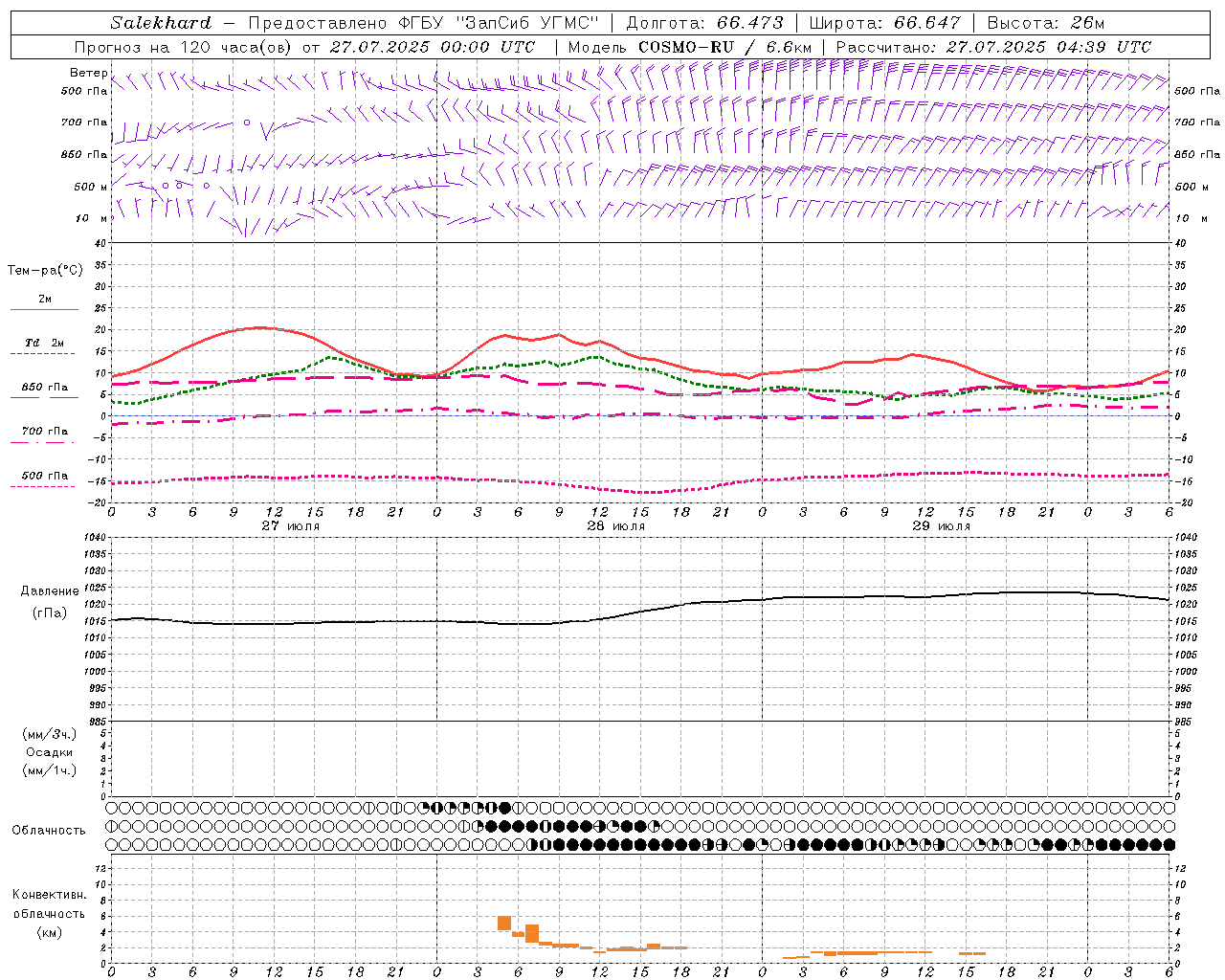Image resolution: width=1225 pixels, height=980 pixels.
Task: Click the 'Td 2м' dew point legend label
Action: tap(45, 343)
